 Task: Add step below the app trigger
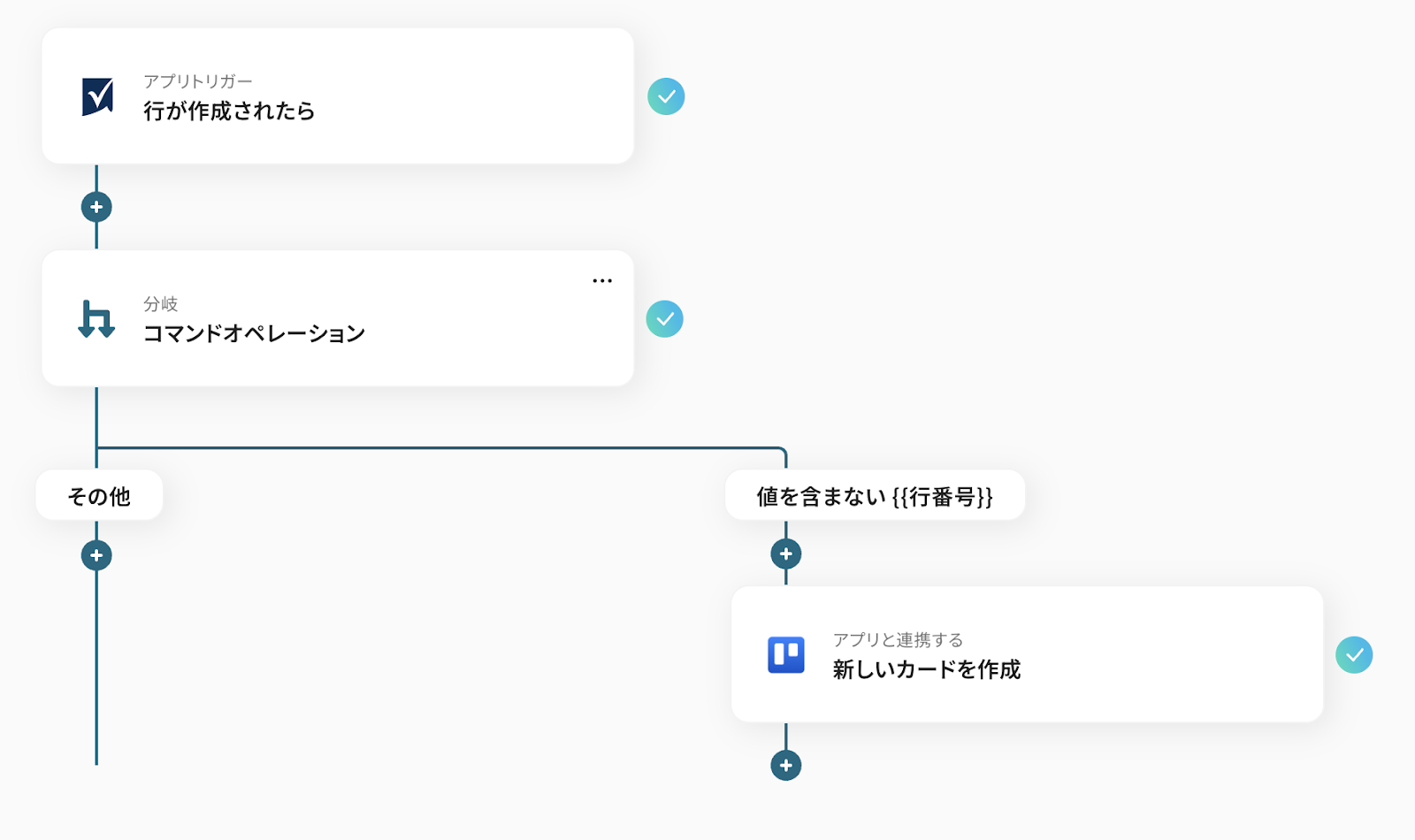96,208
